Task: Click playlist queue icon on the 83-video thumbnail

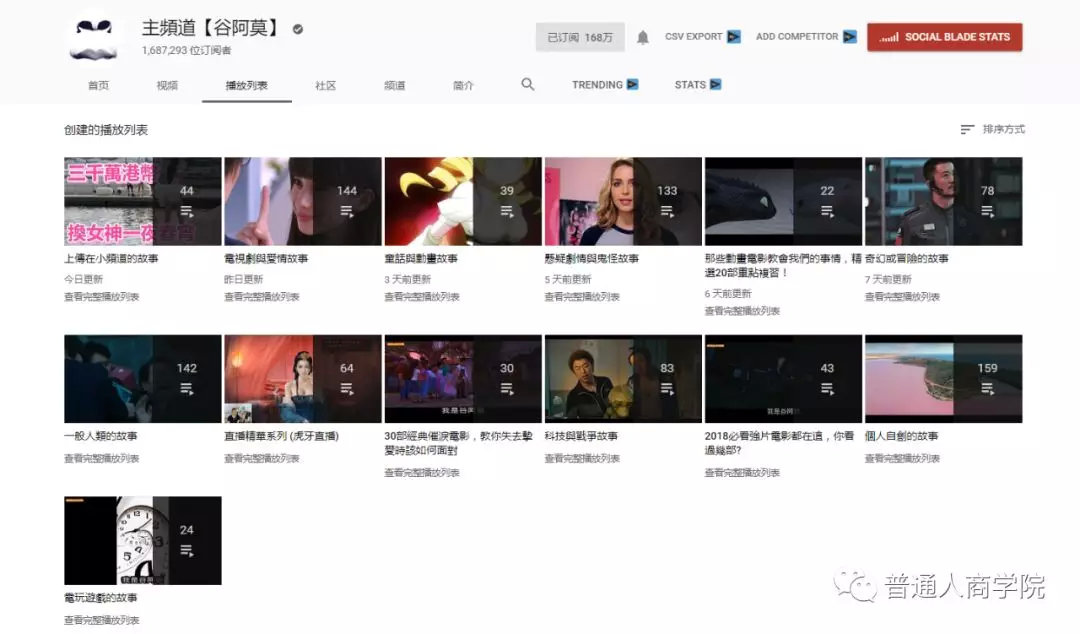Action: [667, 389]
